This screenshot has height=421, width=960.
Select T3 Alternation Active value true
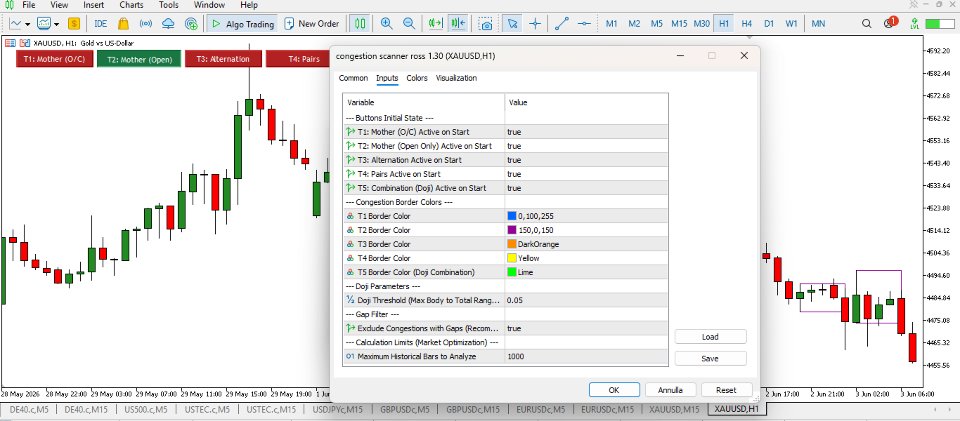[586, 160]
